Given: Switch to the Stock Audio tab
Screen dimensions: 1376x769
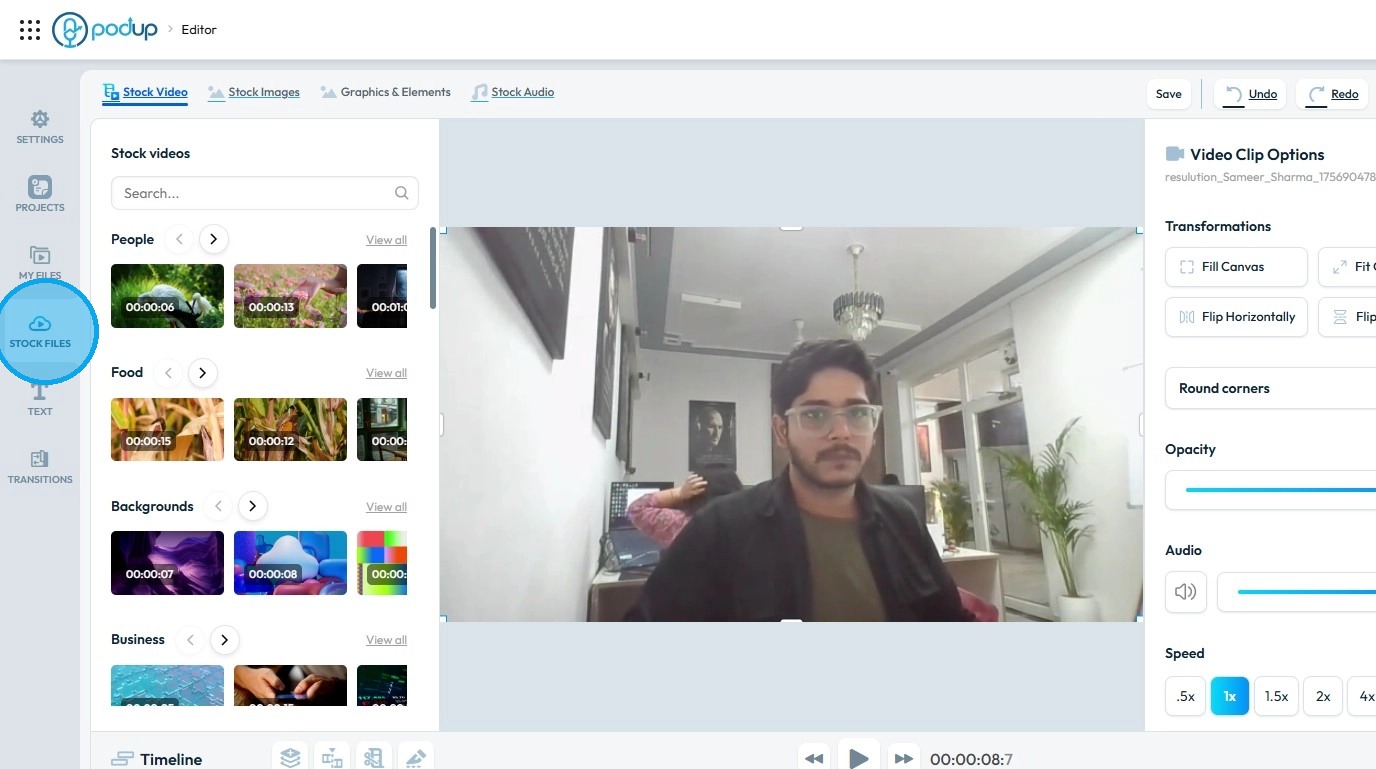Looking at the screenshot, I should [513, 93].
